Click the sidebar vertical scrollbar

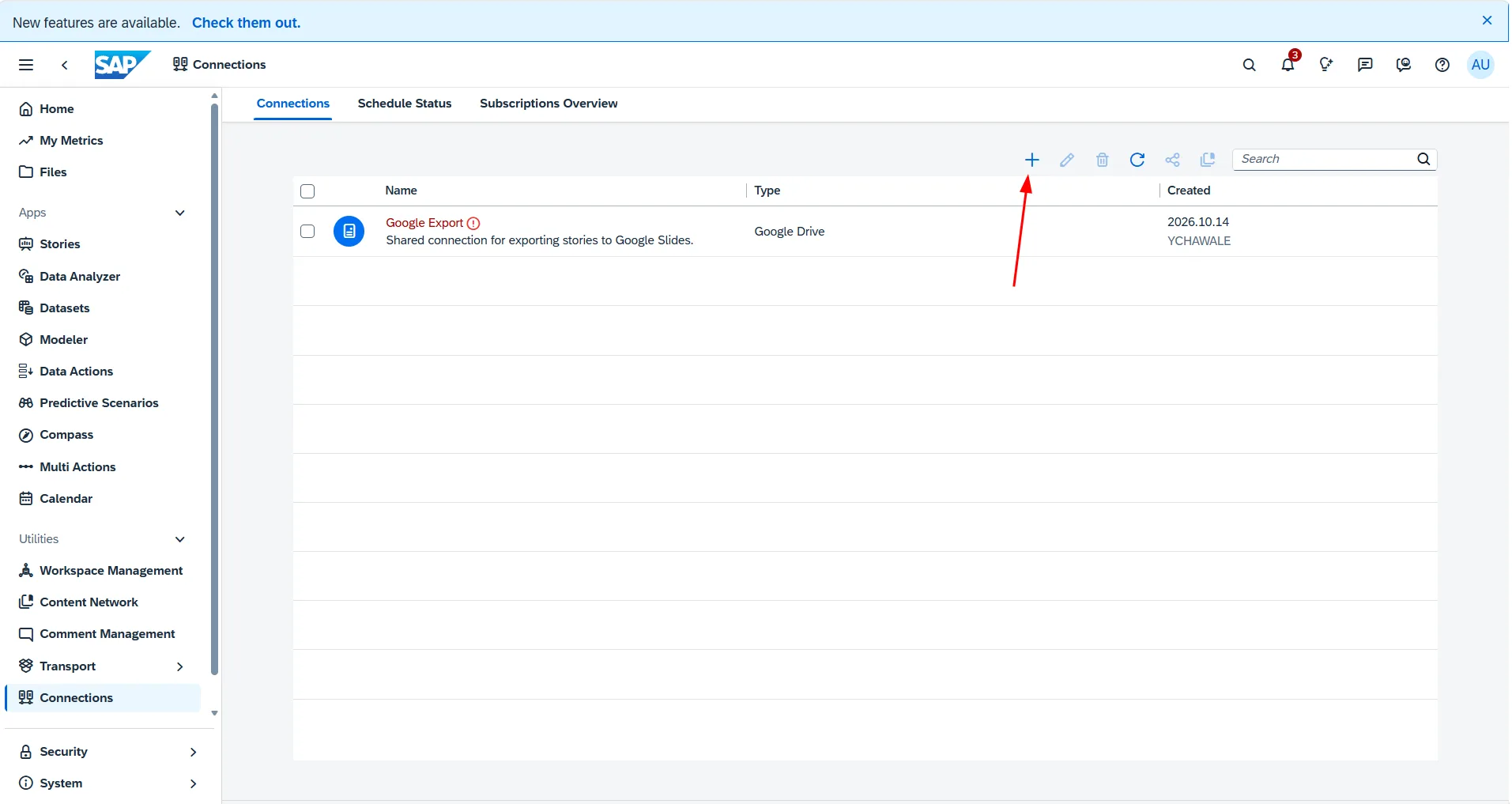tap(214, 389)
